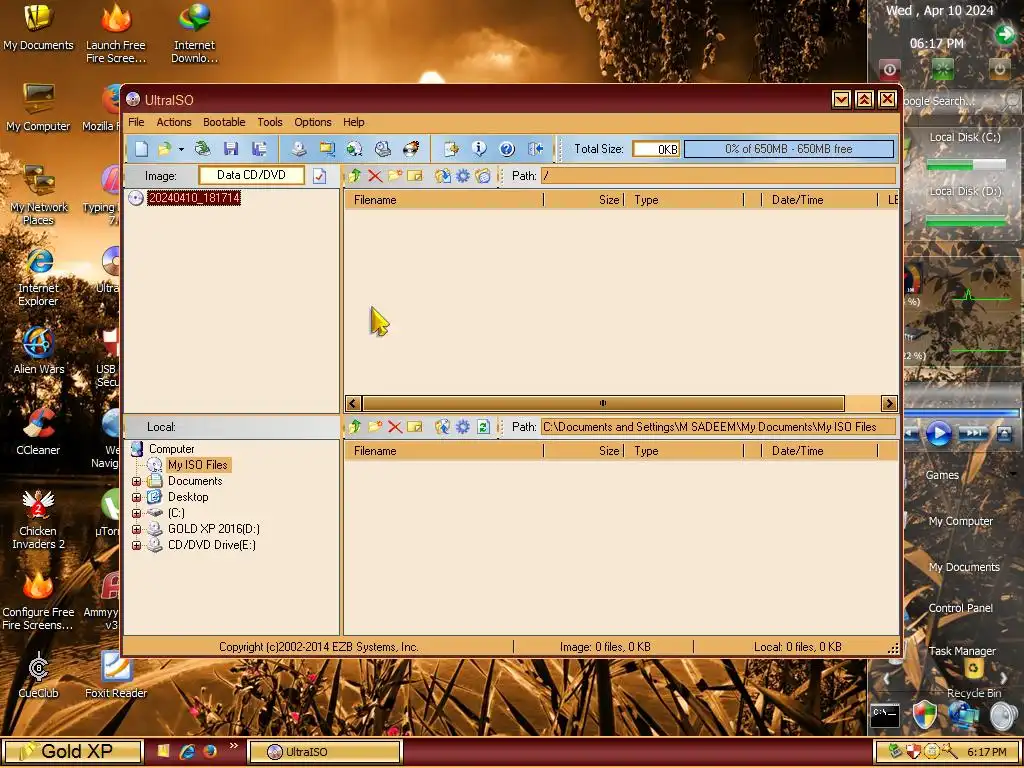
Task: Open the File menu
Action: coord(136,122)
